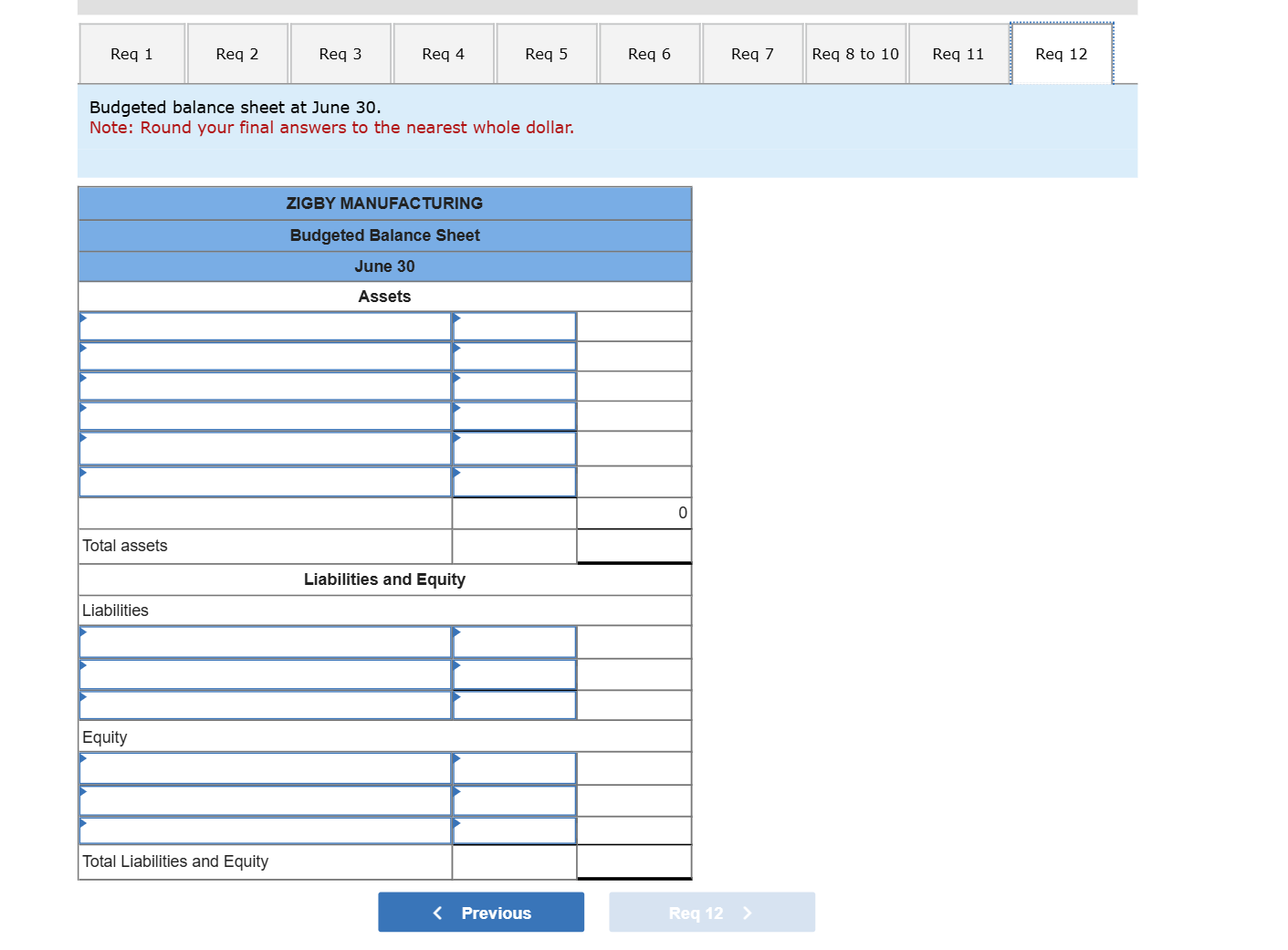The image size is (1288, 950).
Task: Select the Req 7 tab
Action: 753,54
